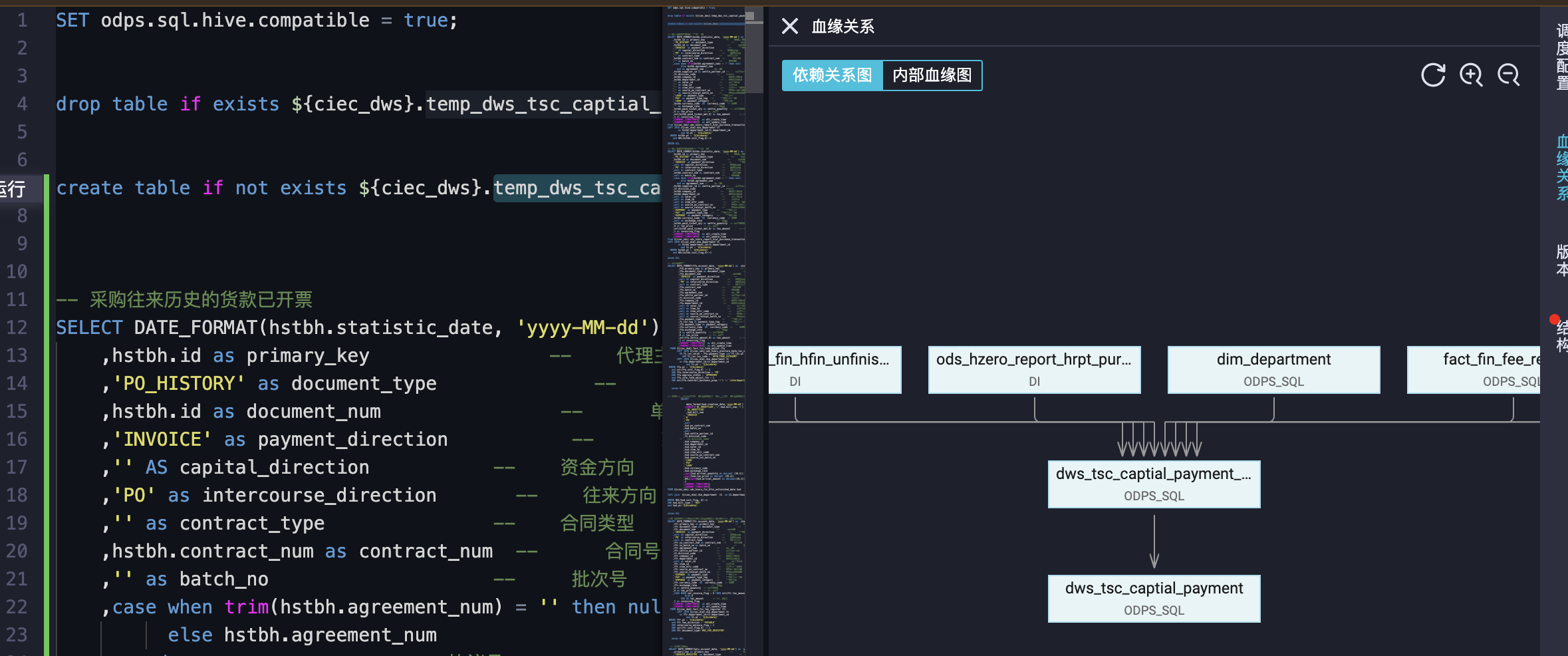Click 'INVOICE' string literal

[x=162, y=439]
